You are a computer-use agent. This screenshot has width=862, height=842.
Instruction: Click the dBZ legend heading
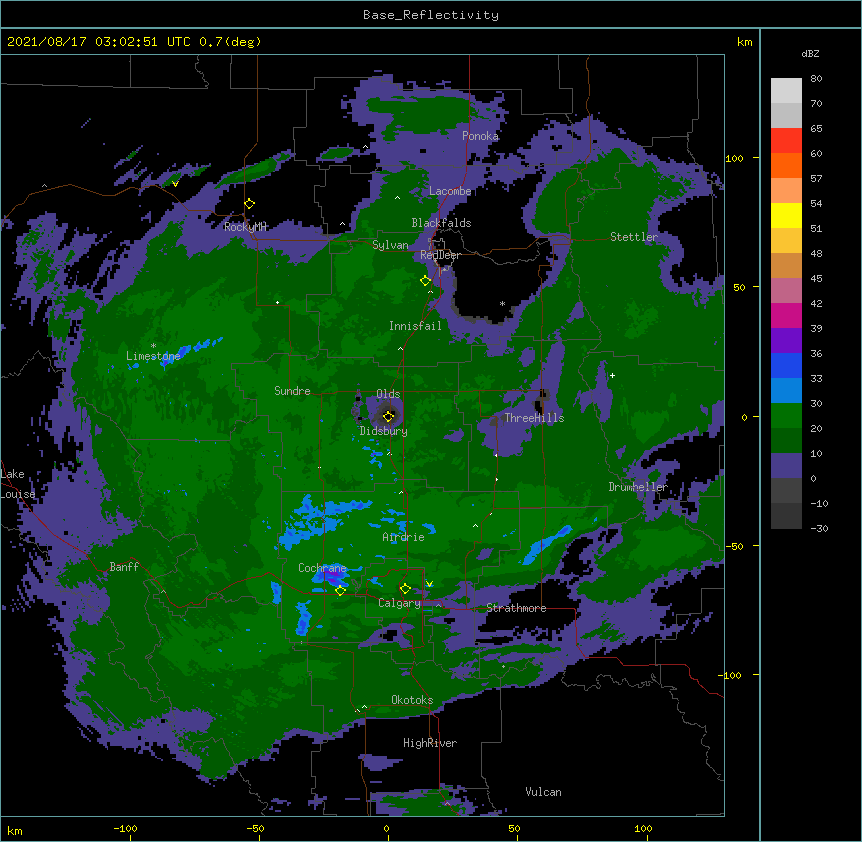[x=810, y=53]
